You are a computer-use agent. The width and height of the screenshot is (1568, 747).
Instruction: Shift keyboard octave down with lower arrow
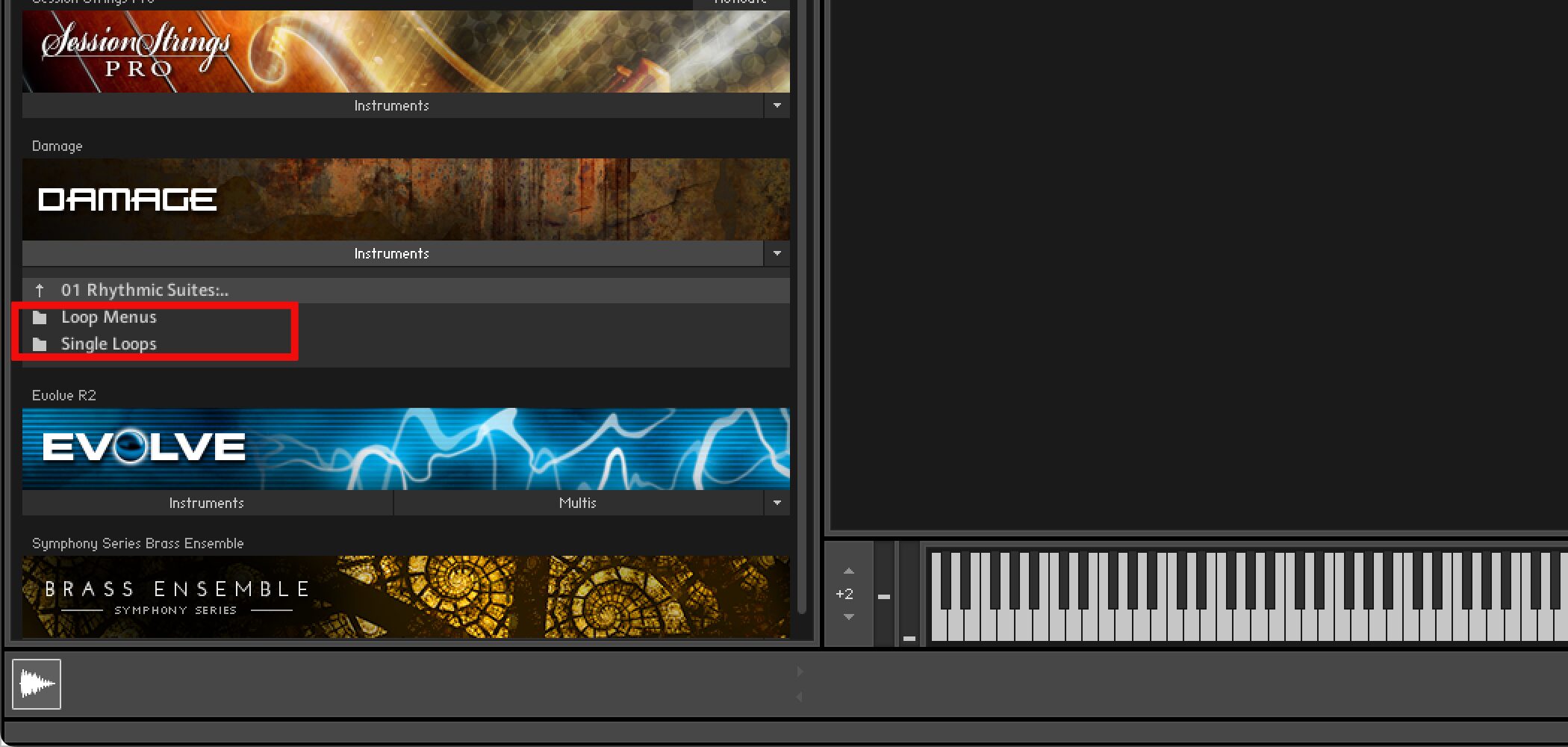(x=849, y=617)
